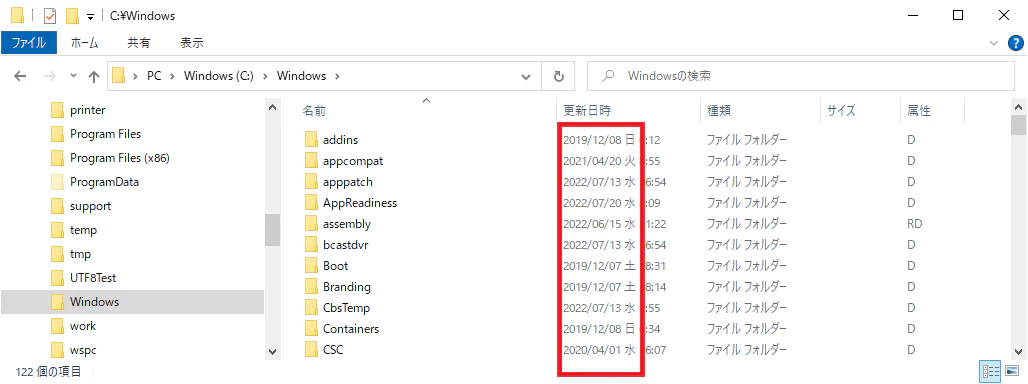
Task: Open the quick access toolbar customize dropdown
Action: point(90,16)
